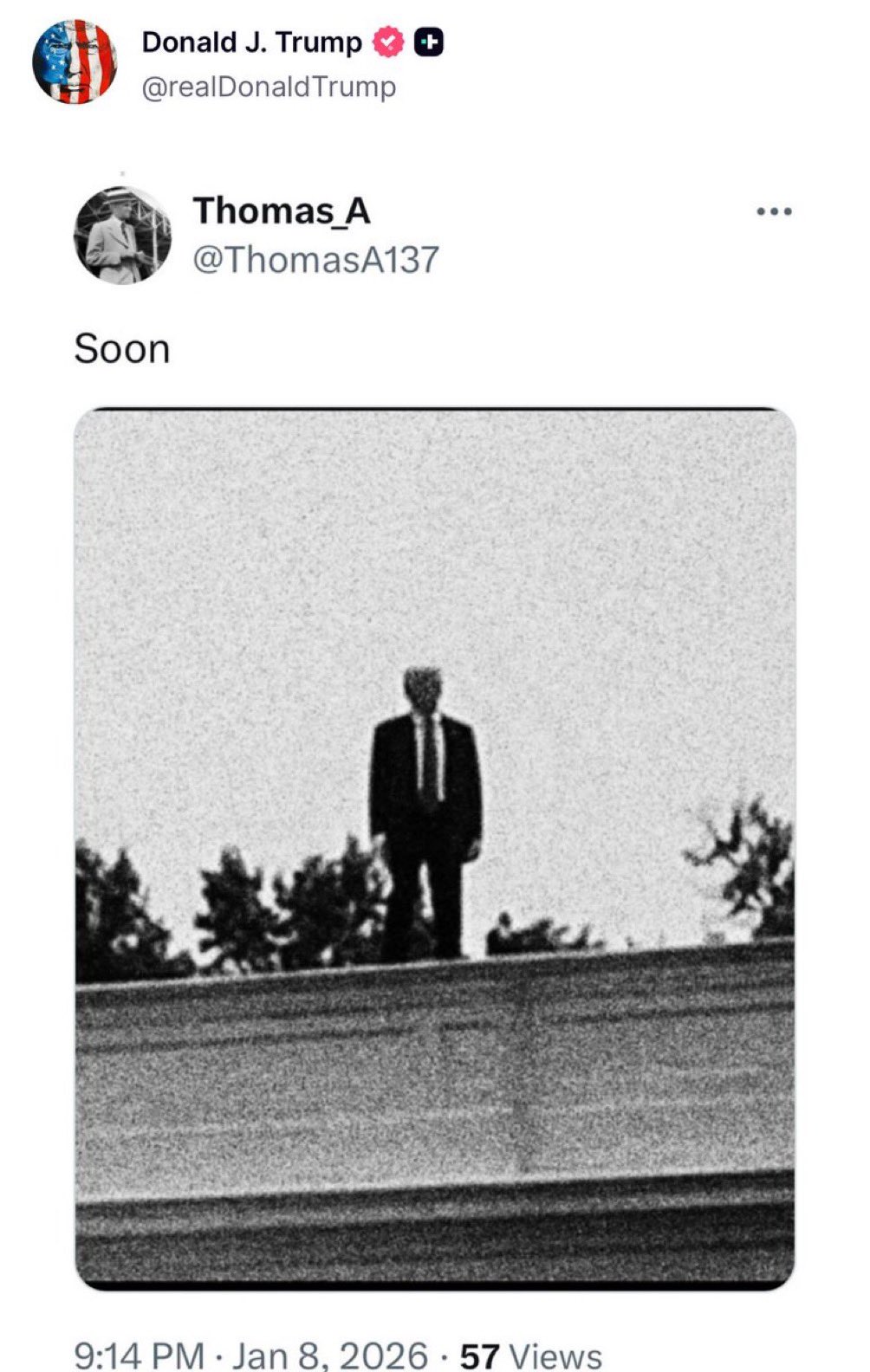Click the Thomas_A display name
The width and height of the screenshot is (870, 1372).
click(x=282, y=210)
